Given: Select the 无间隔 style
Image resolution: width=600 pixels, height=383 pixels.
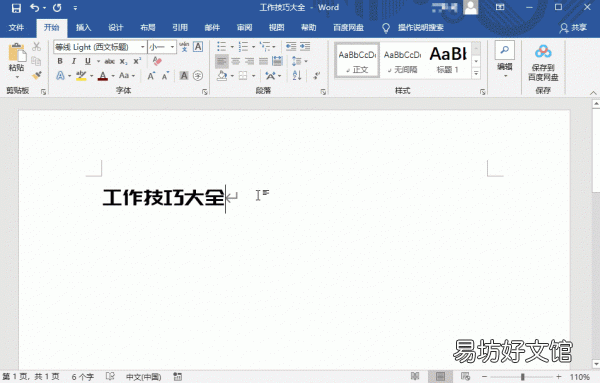Looking at the screenshot, I should tap(402, 60).
